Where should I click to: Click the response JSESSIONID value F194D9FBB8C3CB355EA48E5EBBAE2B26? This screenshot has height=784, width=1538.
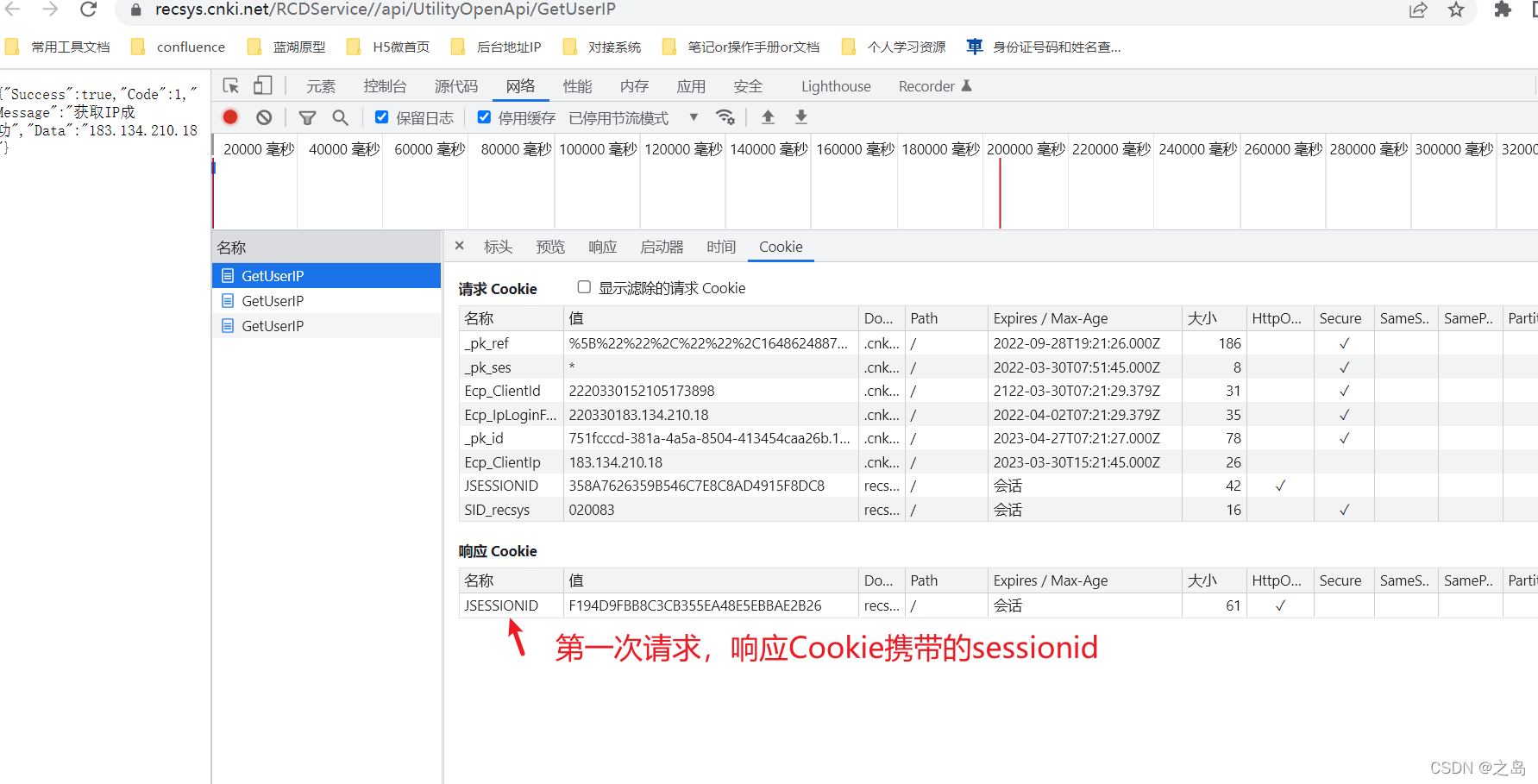[x=695, y=605]
